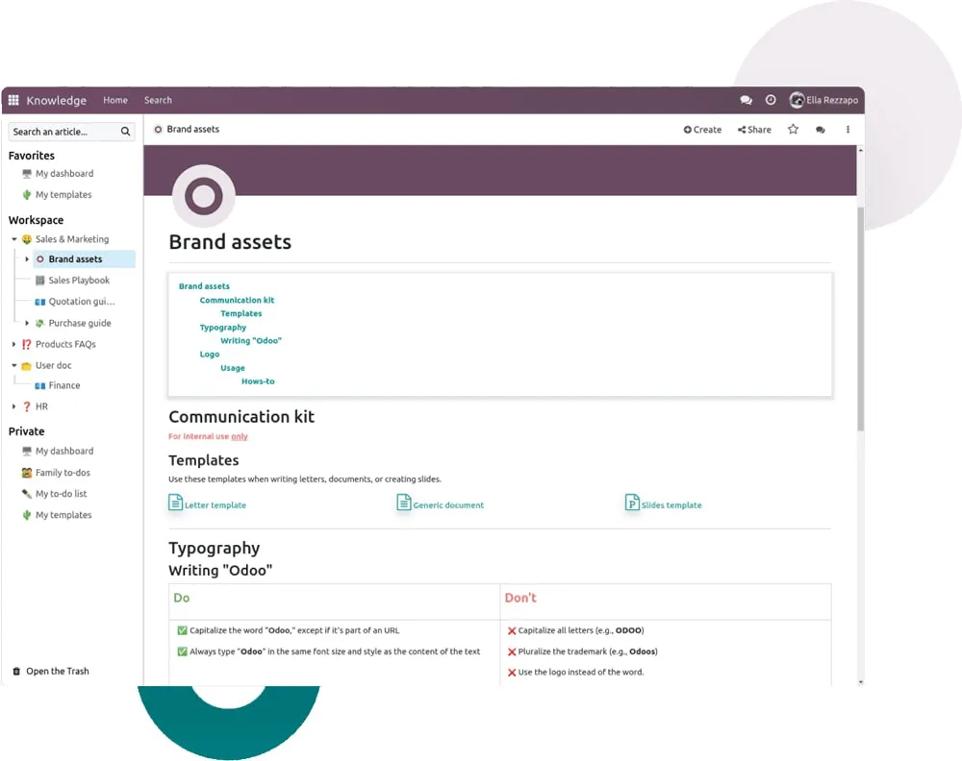Collapse the Sales & Marketing tree node

coord(14,239)
